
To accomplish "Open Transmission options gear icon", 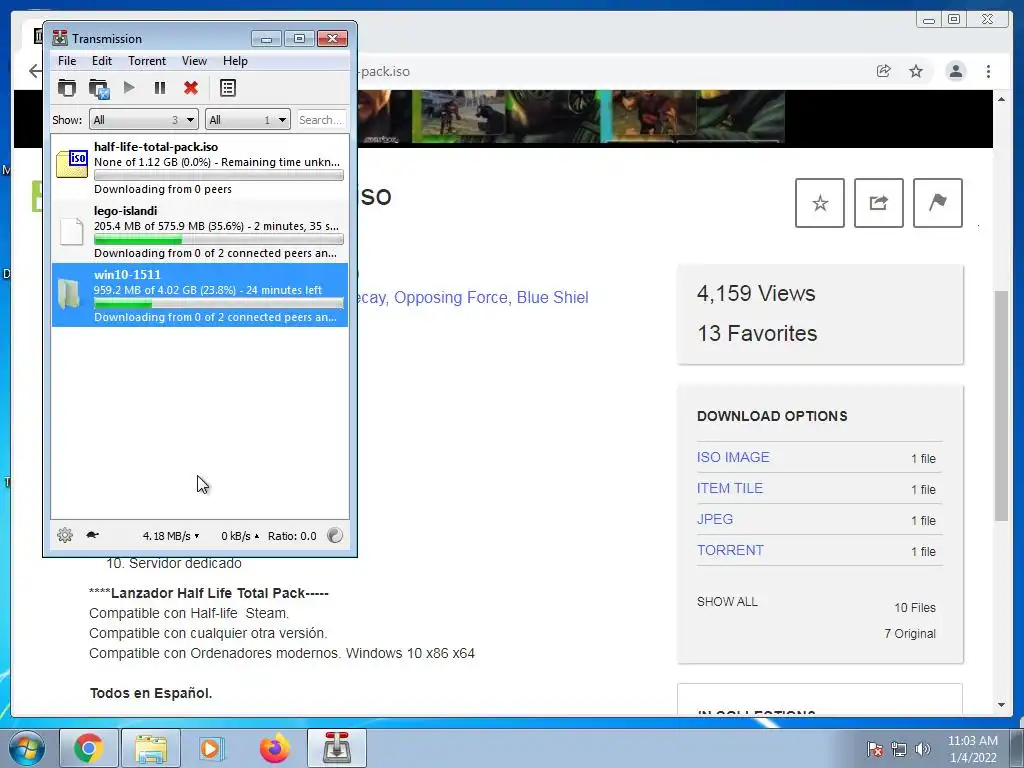I will (65, 536).
